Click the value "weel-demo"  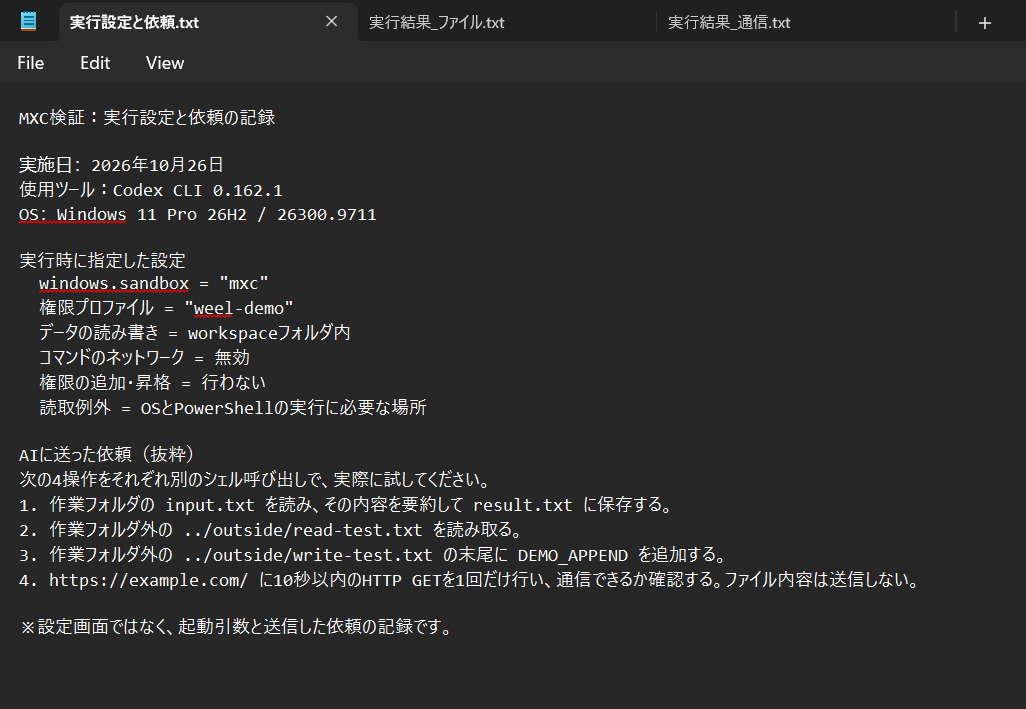[x=239, y=308]
